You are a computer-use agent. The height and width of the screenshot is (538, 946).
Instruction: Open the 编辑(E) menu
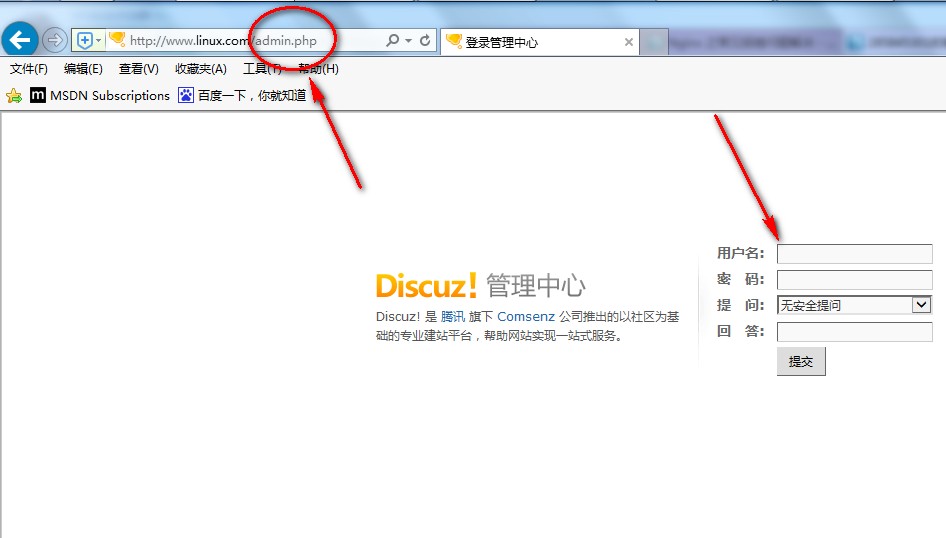[x=83, y=69]
